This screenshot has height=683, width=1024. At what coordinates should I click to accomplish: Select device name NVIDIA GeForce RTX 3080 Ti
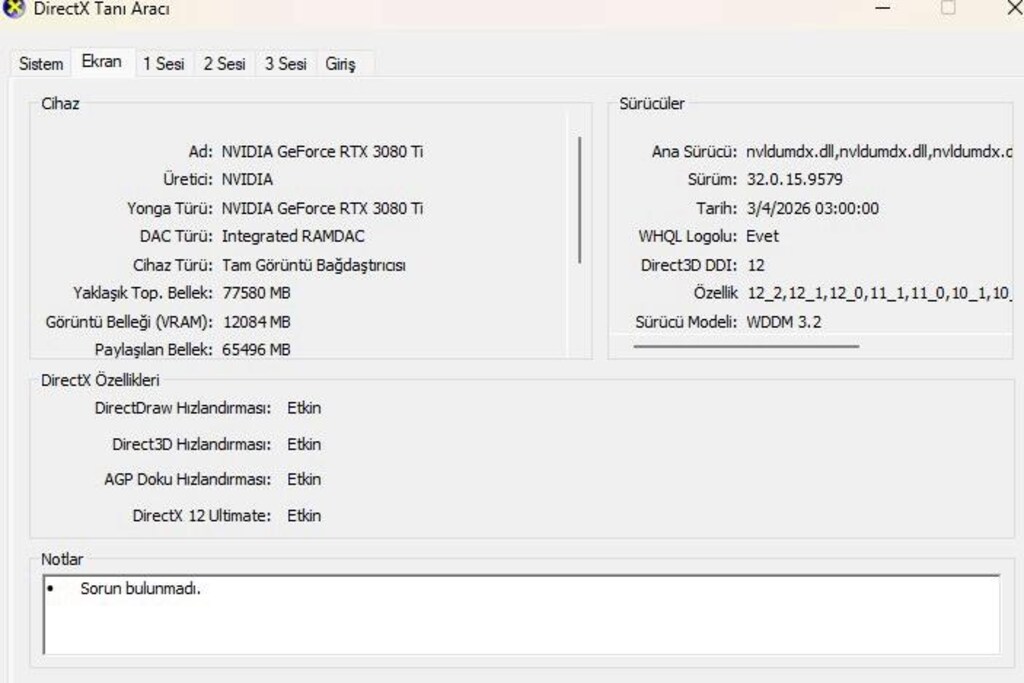coord(322,151)
